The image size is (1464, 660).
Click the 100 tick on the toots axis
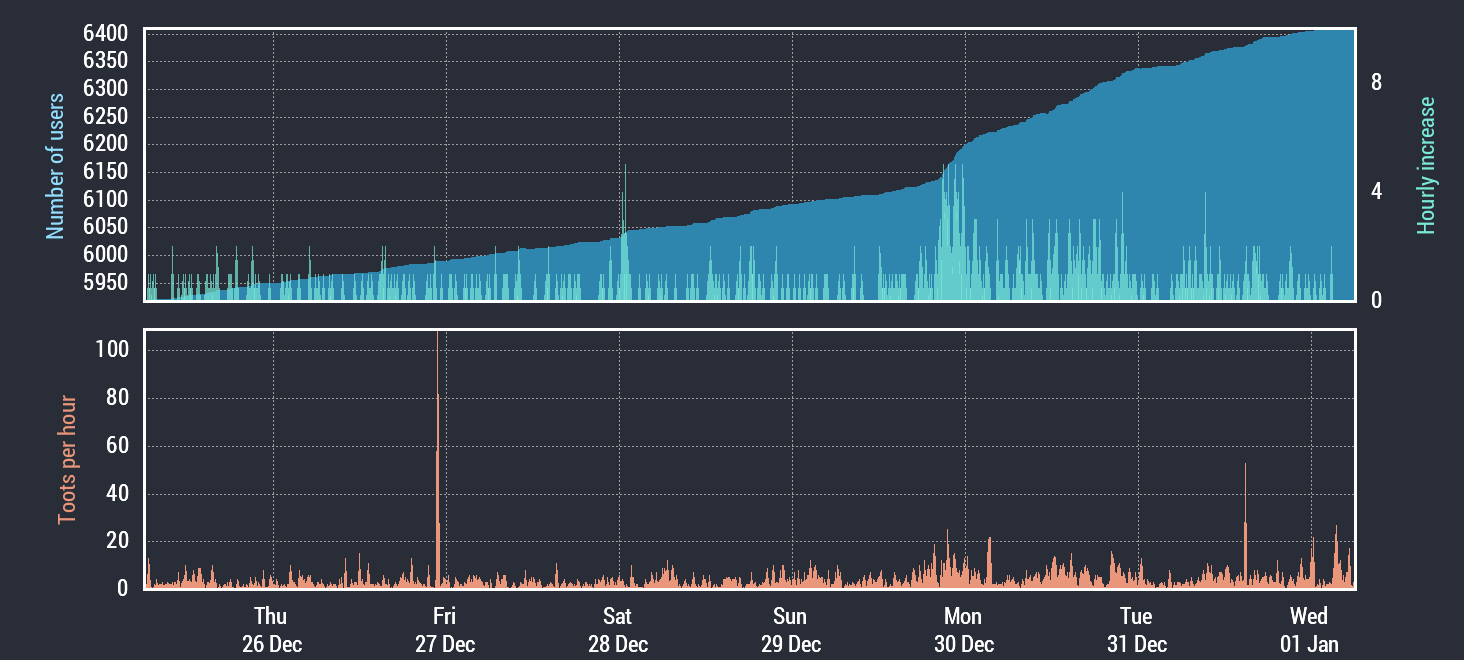(112, 350)
